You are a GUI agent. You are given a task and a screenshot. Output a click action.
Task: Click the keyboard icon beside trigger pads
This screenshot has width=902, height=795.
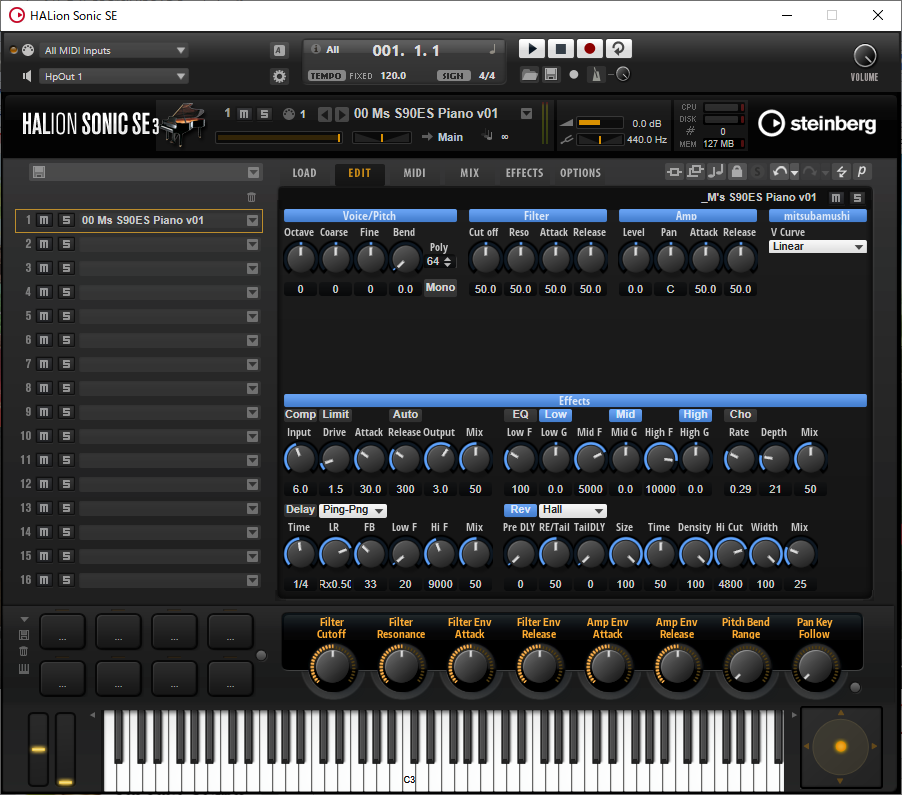pos(24,668)
